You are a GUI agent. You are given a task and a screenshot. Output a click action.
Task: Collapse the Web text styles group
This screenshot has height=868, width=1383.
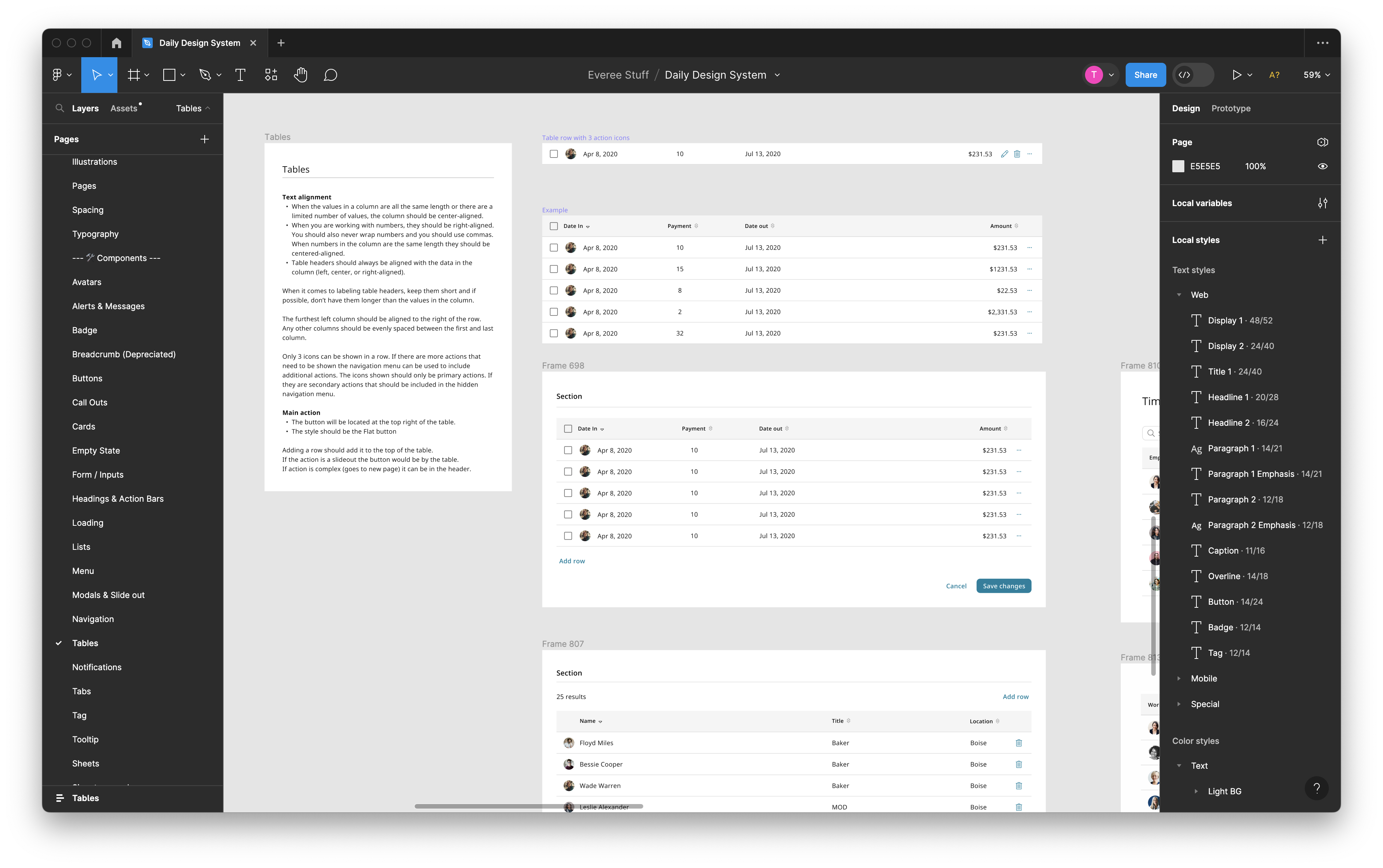click(1179, 295)
